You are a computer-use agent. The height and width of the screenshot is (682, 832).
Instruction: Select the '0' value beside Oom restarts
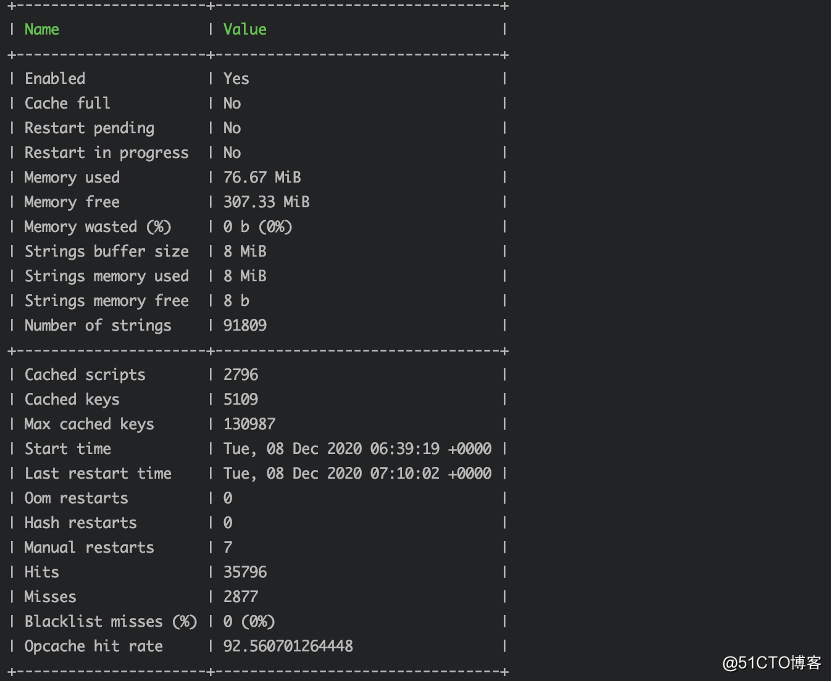tap(228, 498)
